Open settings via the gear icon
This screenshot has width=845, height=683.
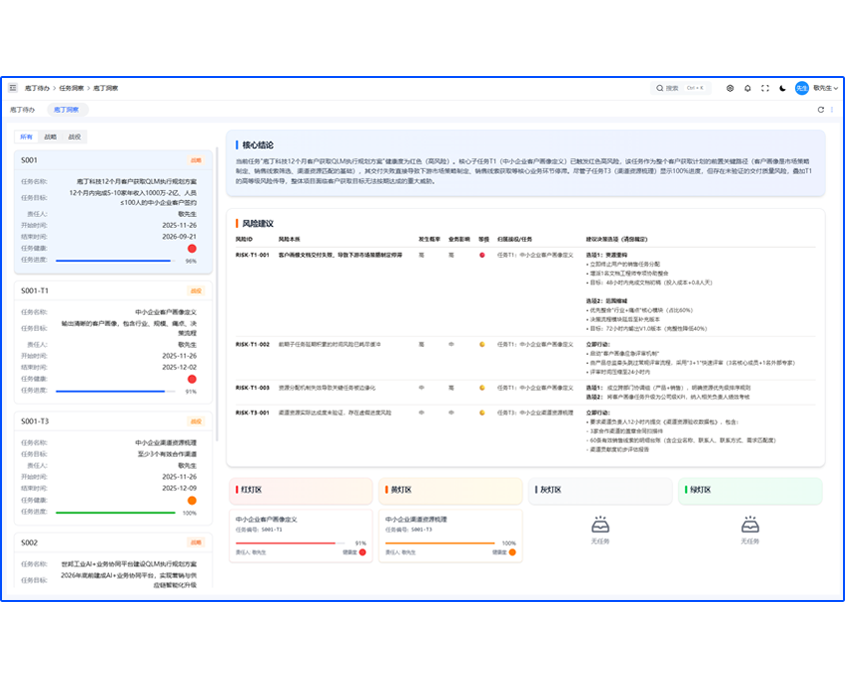click(730, 88)
